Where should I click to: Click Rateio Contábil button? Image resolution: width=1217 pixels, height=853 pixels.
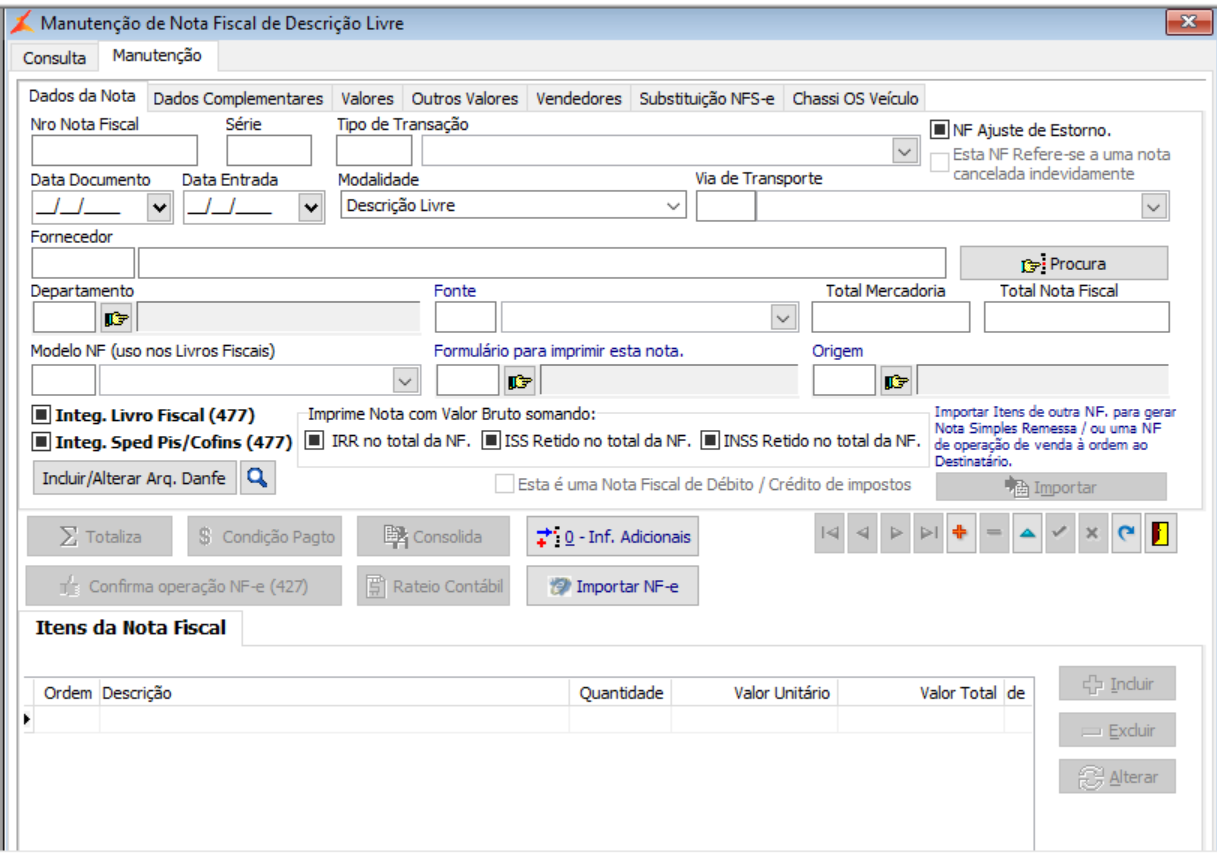click(x=433, y=586)
